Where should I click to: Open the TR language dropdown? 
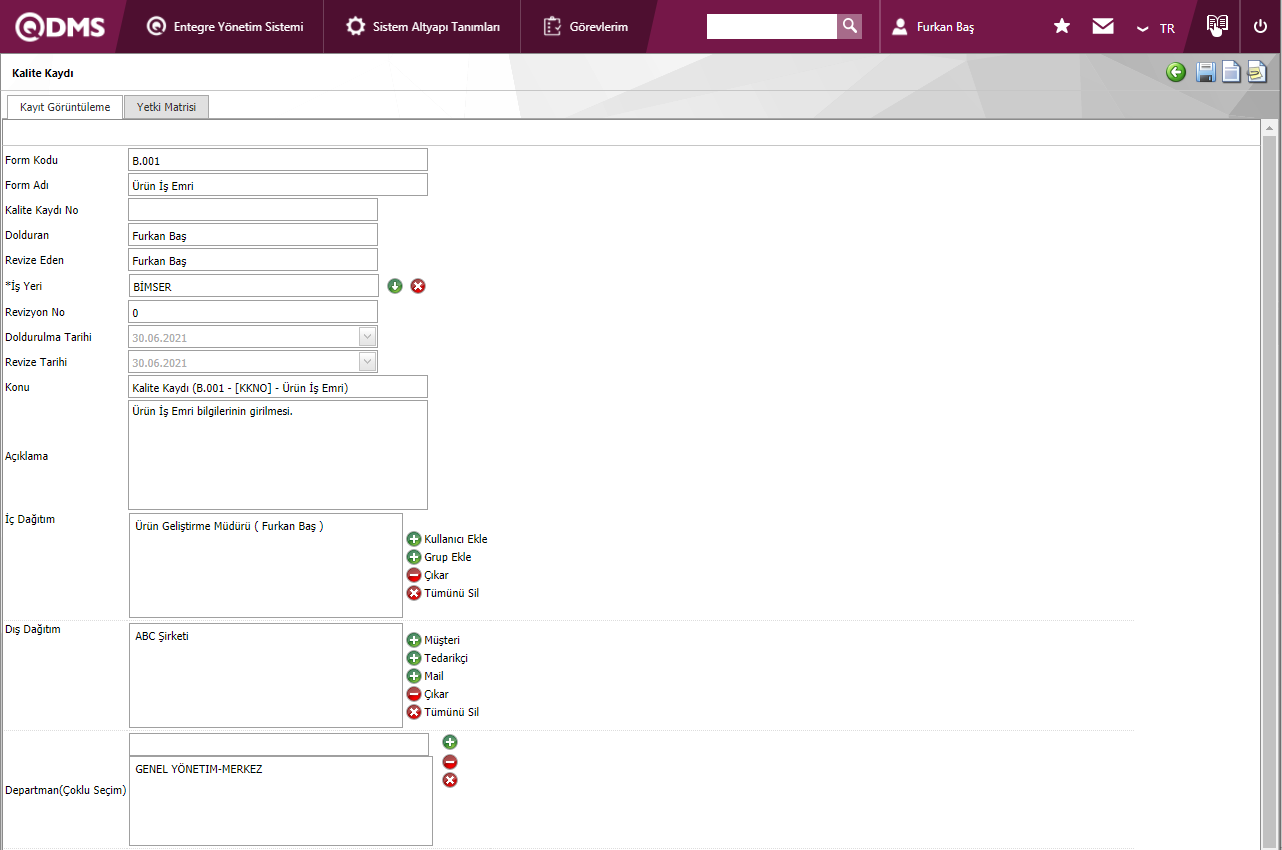tap(1156, 28)
